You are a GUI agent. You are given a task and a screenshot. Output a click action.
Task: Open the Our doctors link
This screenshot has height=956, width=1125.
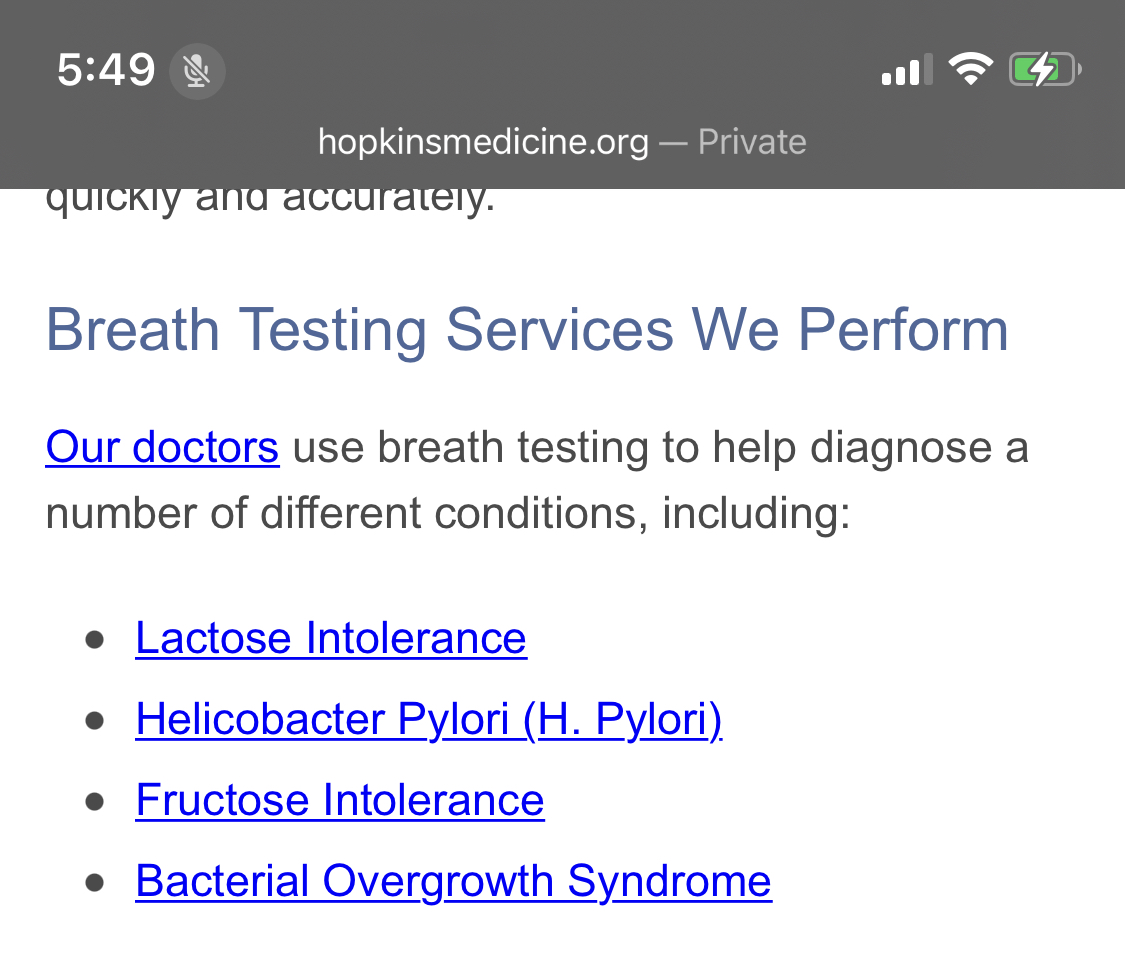click(x=162, y=447)
